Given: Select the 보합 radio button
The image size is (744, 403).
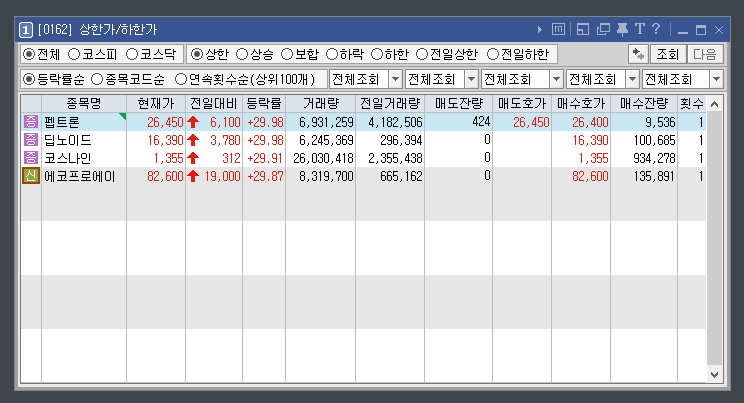Looking at the screenshot, I should [x=287, y=54].
